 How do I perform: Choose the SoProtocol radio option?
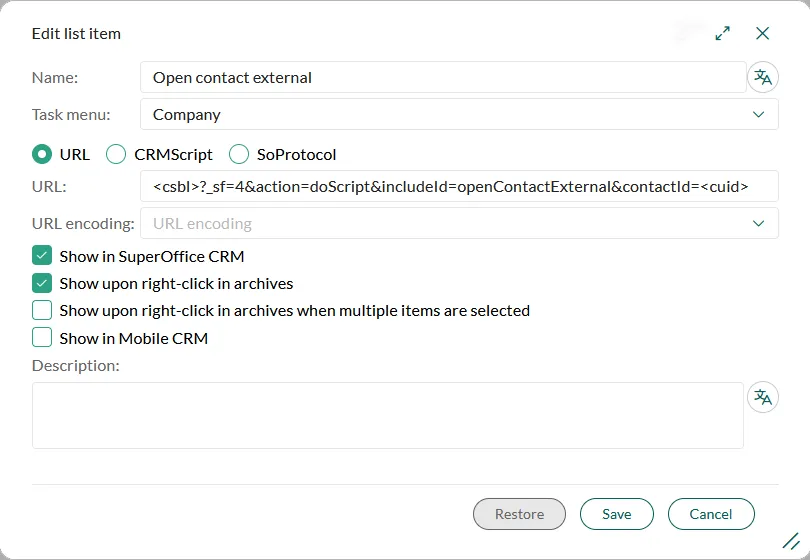[239, 154]
